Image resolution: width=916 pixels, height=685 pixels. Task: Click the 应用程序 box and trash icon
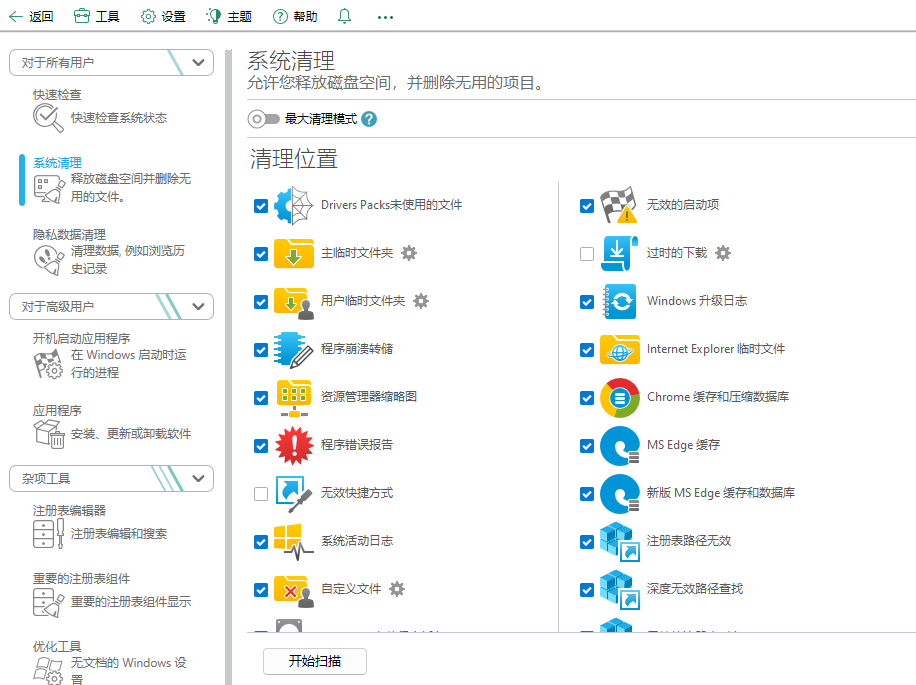point(48,434)
